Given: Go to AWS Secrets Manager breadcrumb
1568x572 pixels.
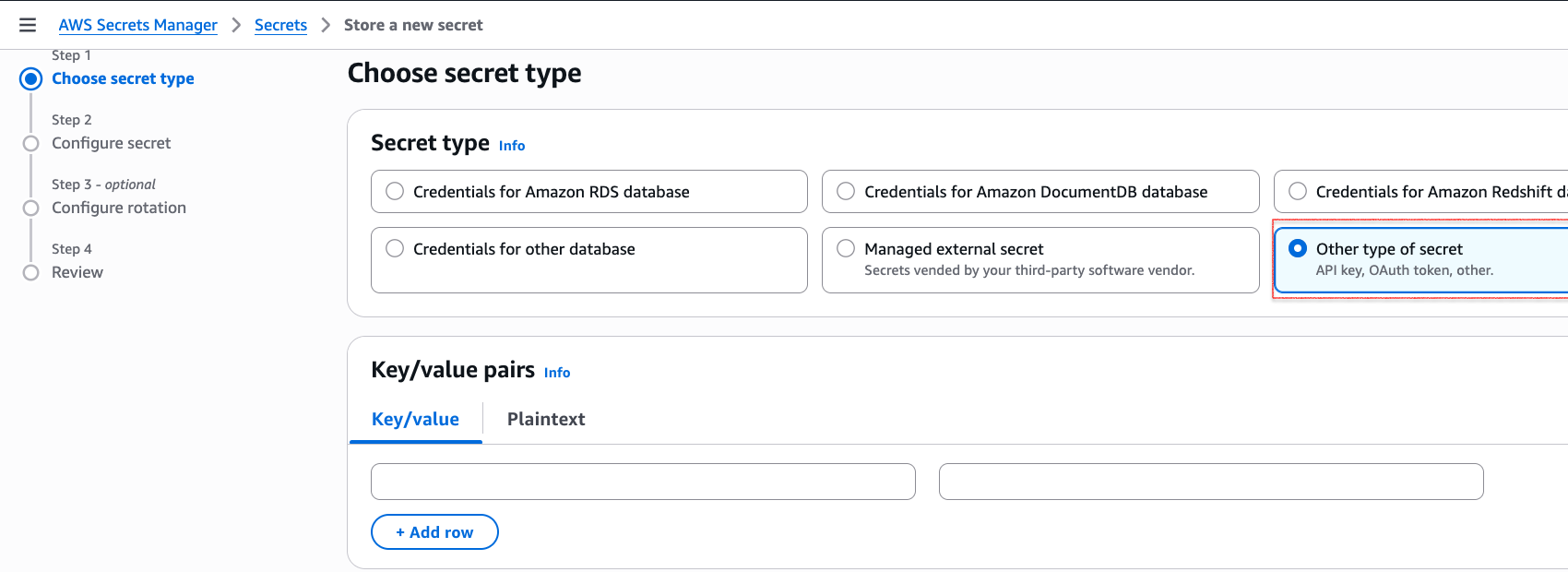Looking at the screenshot, I should pyautogui.click(x=137, y=25).
